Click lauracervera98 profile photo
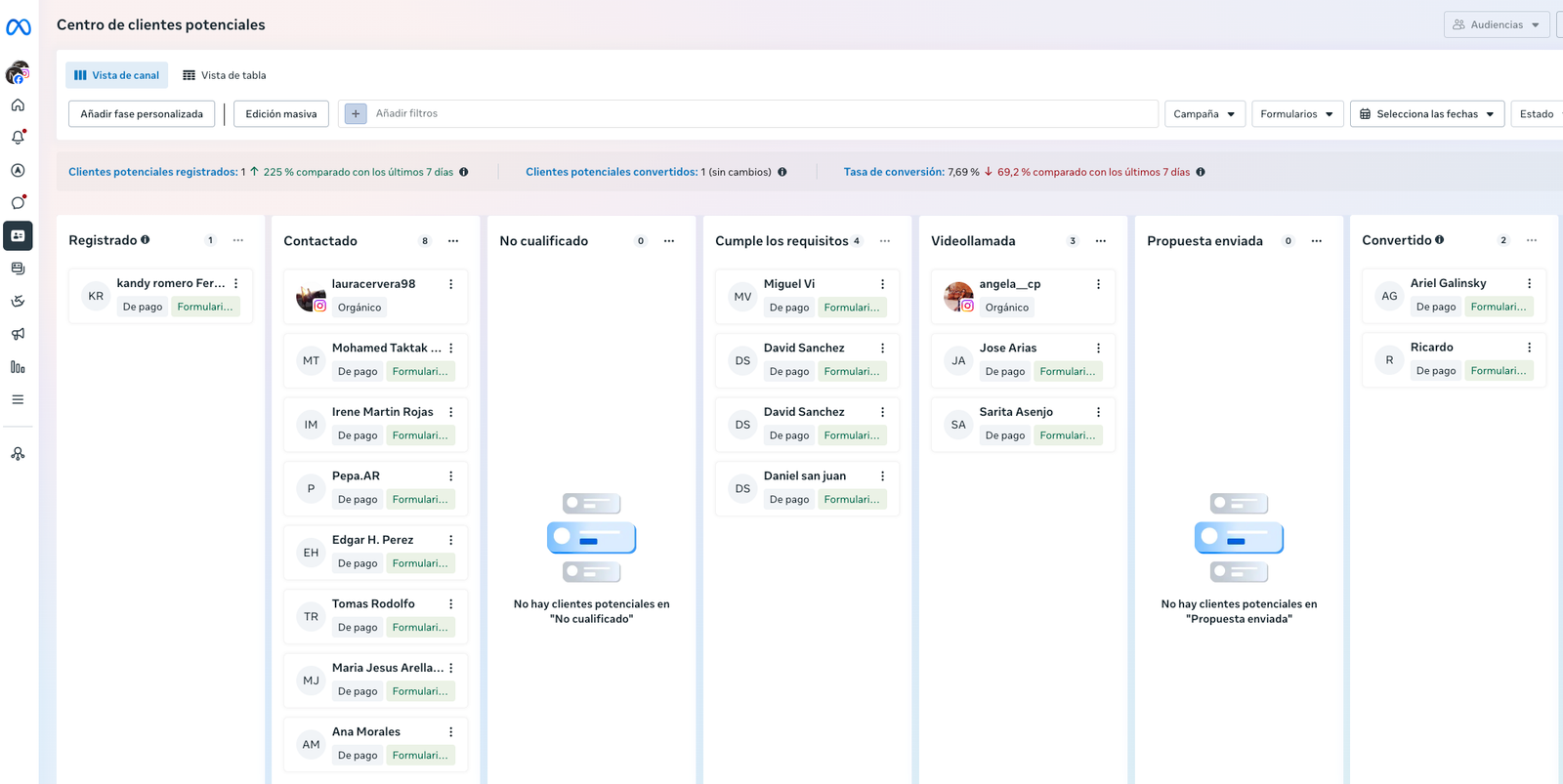This screenshot has width=1563, height=784. pyautogui.click(x=311, y=297)
